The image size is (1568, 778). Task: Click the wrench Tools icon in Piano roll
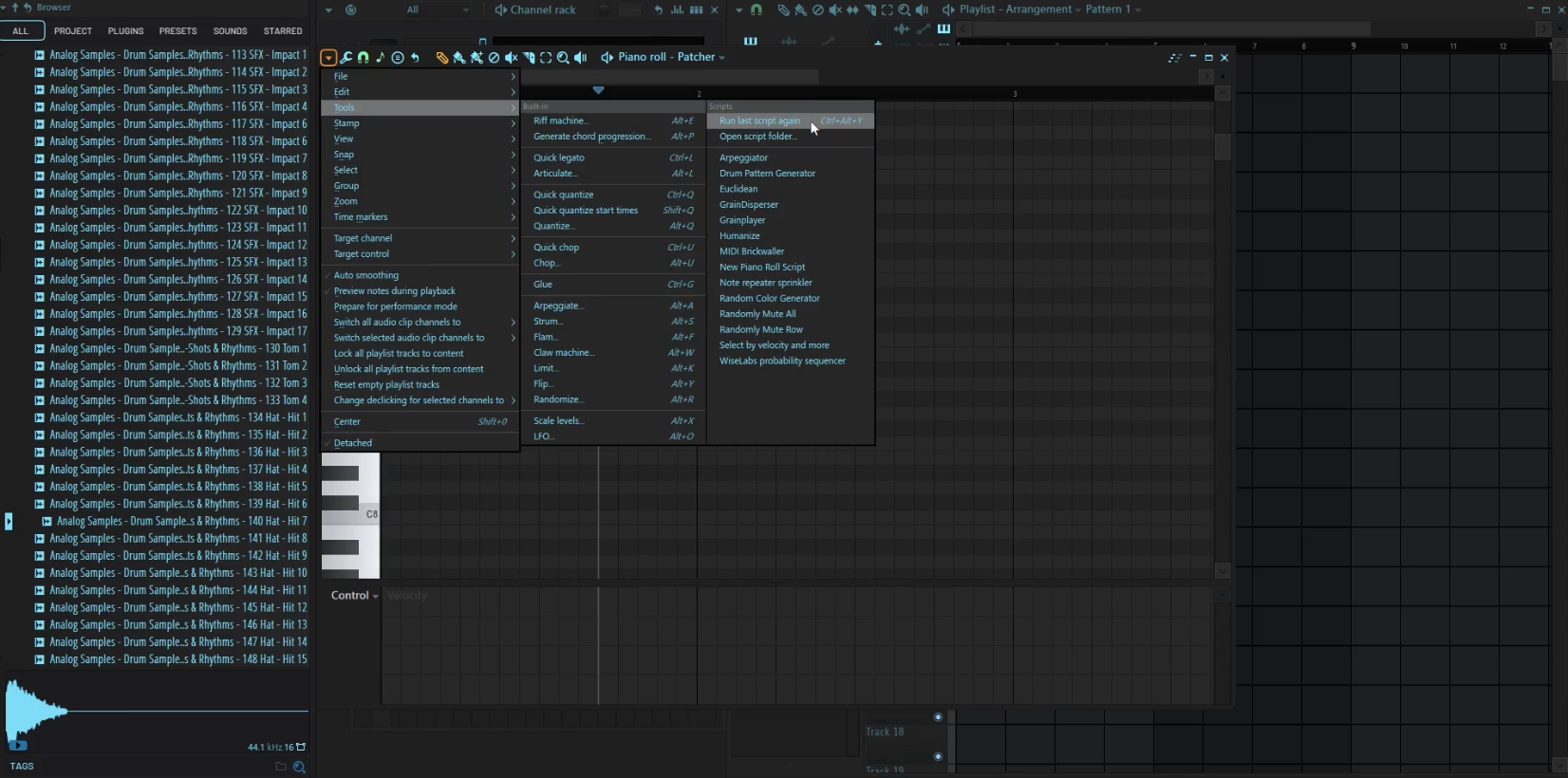click(x=346, y=58)
